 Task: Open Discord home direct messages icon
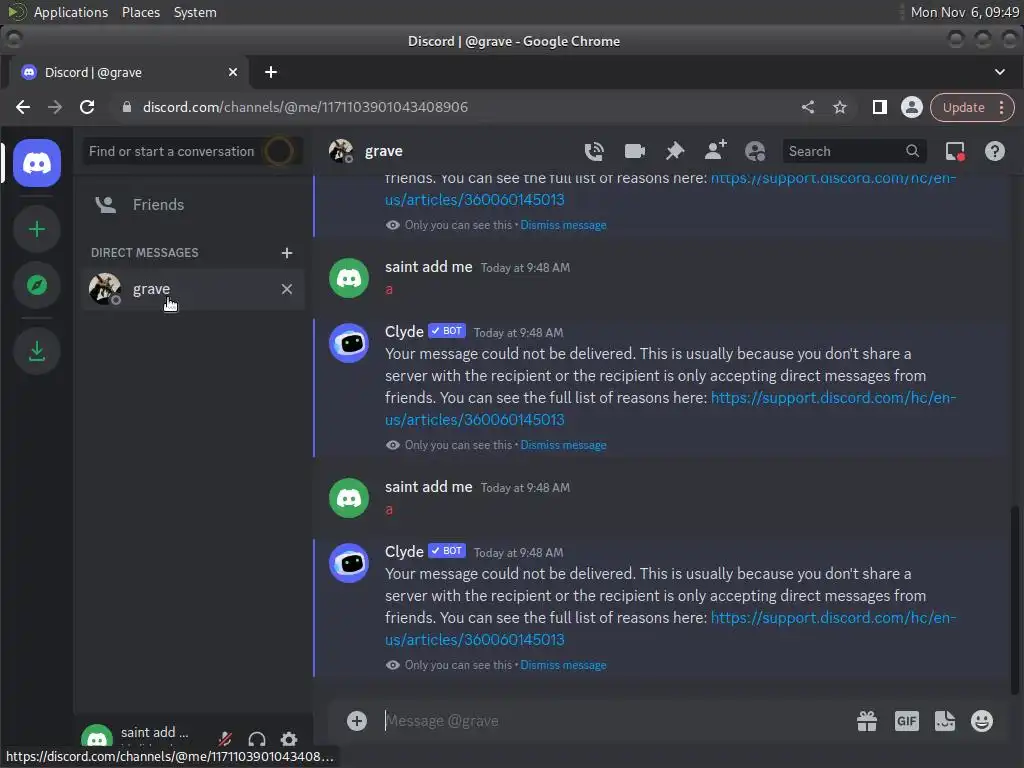(x=37, y=163)
